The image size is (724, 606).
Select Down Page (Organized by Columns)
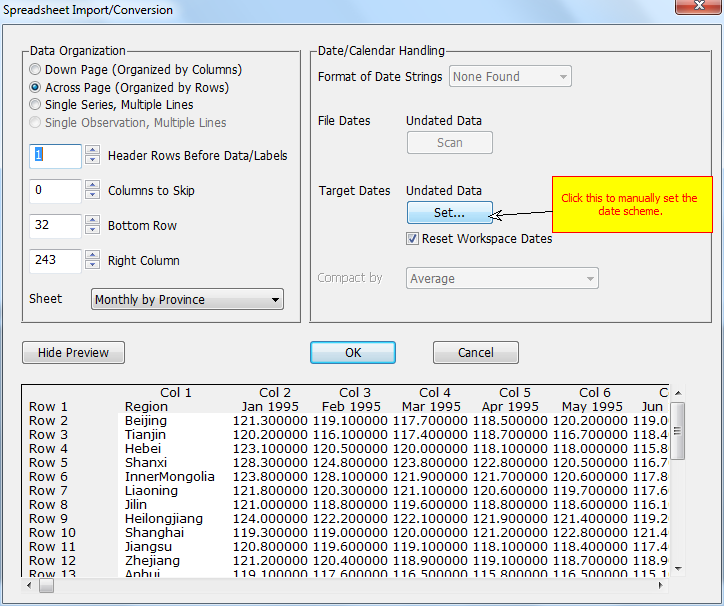click(36, 70)
